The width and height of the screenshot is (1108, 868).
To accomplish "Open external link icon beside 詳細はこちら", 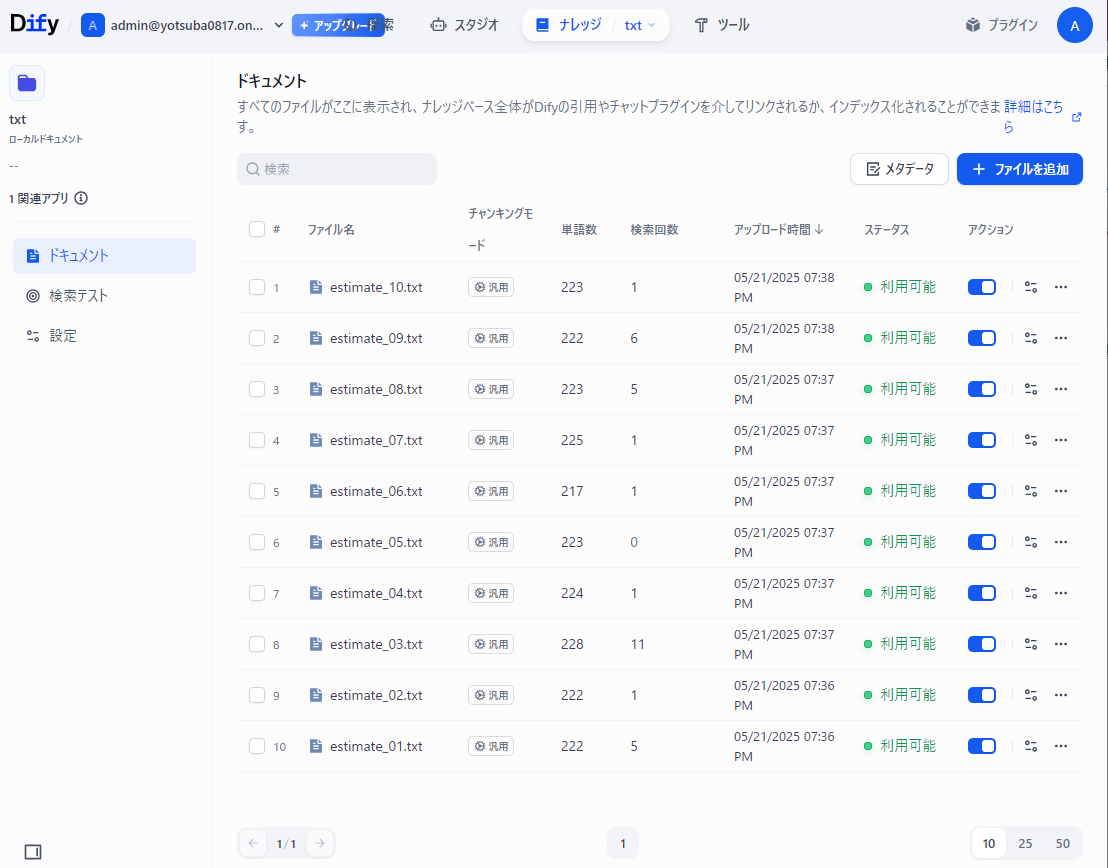I will [1076, 117].
